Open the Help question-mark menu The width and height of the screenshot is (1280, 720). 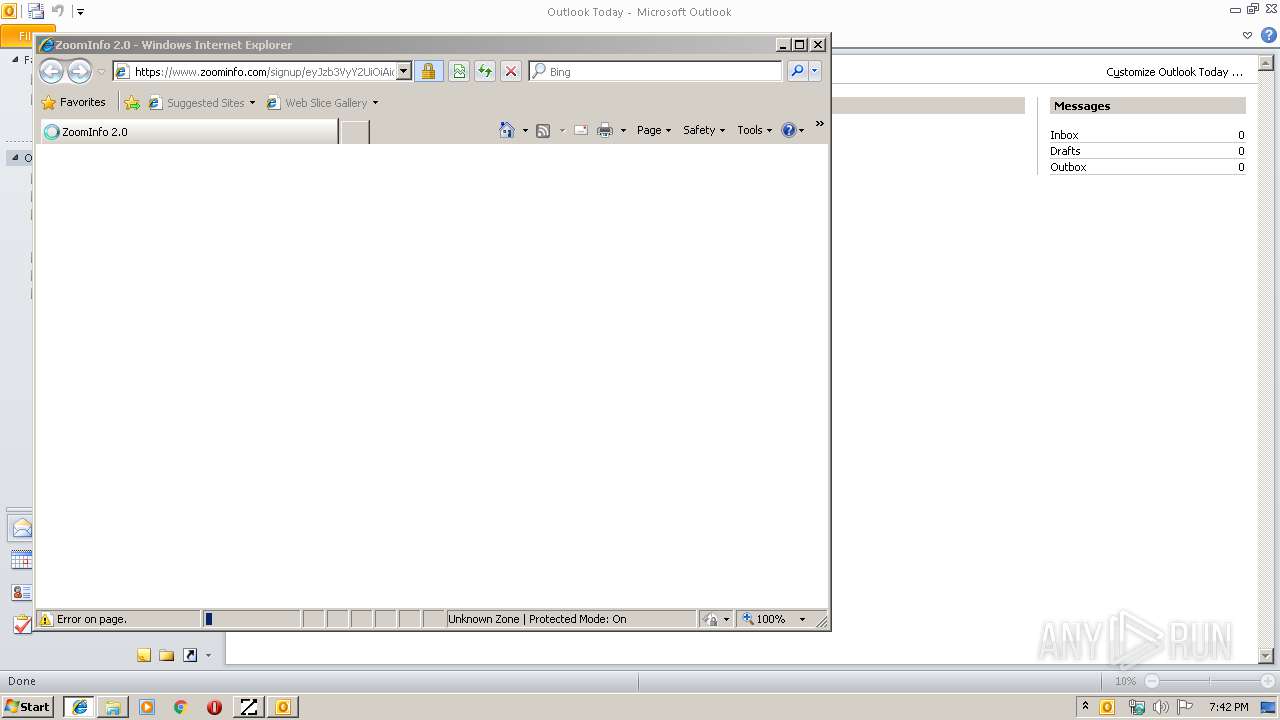(793, 130)
